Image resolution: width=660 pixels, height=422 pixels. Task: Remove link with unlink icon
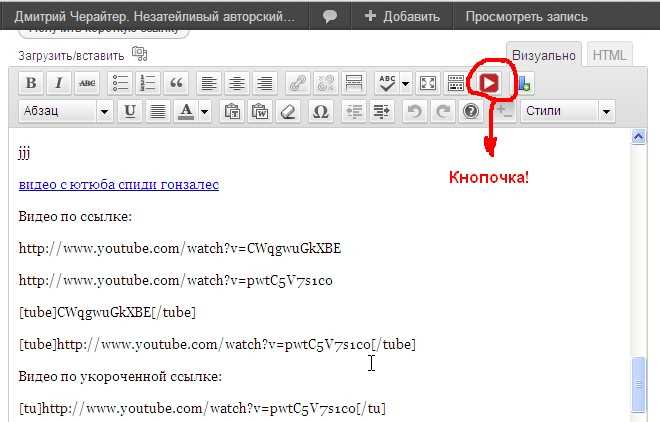(326, 83)
